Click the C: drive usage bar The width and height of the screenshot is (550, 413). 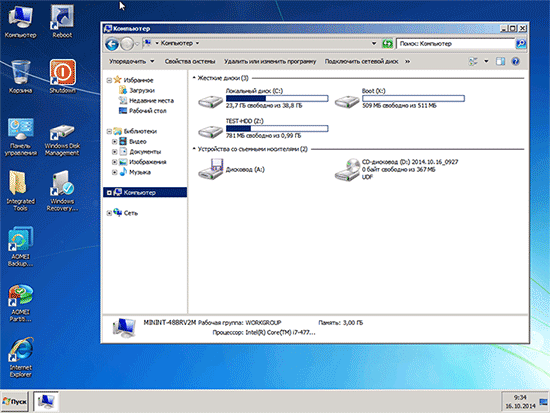coord(277,98)
